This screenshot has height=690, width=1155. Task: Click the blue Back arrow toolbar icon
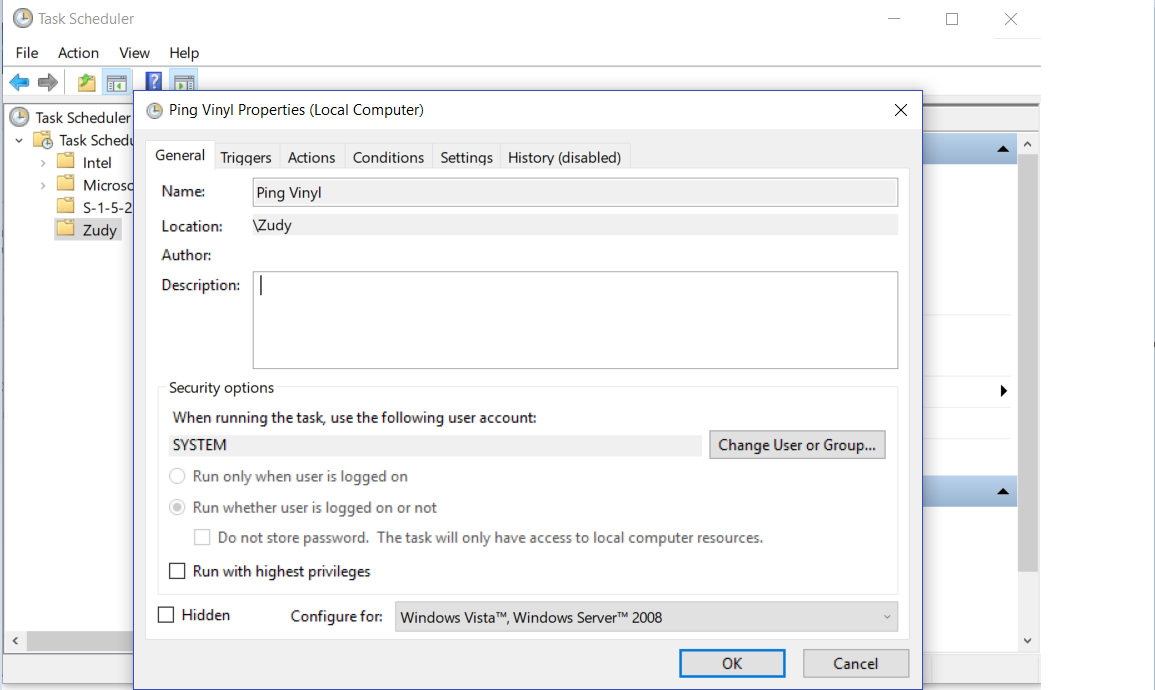[19, 82]
